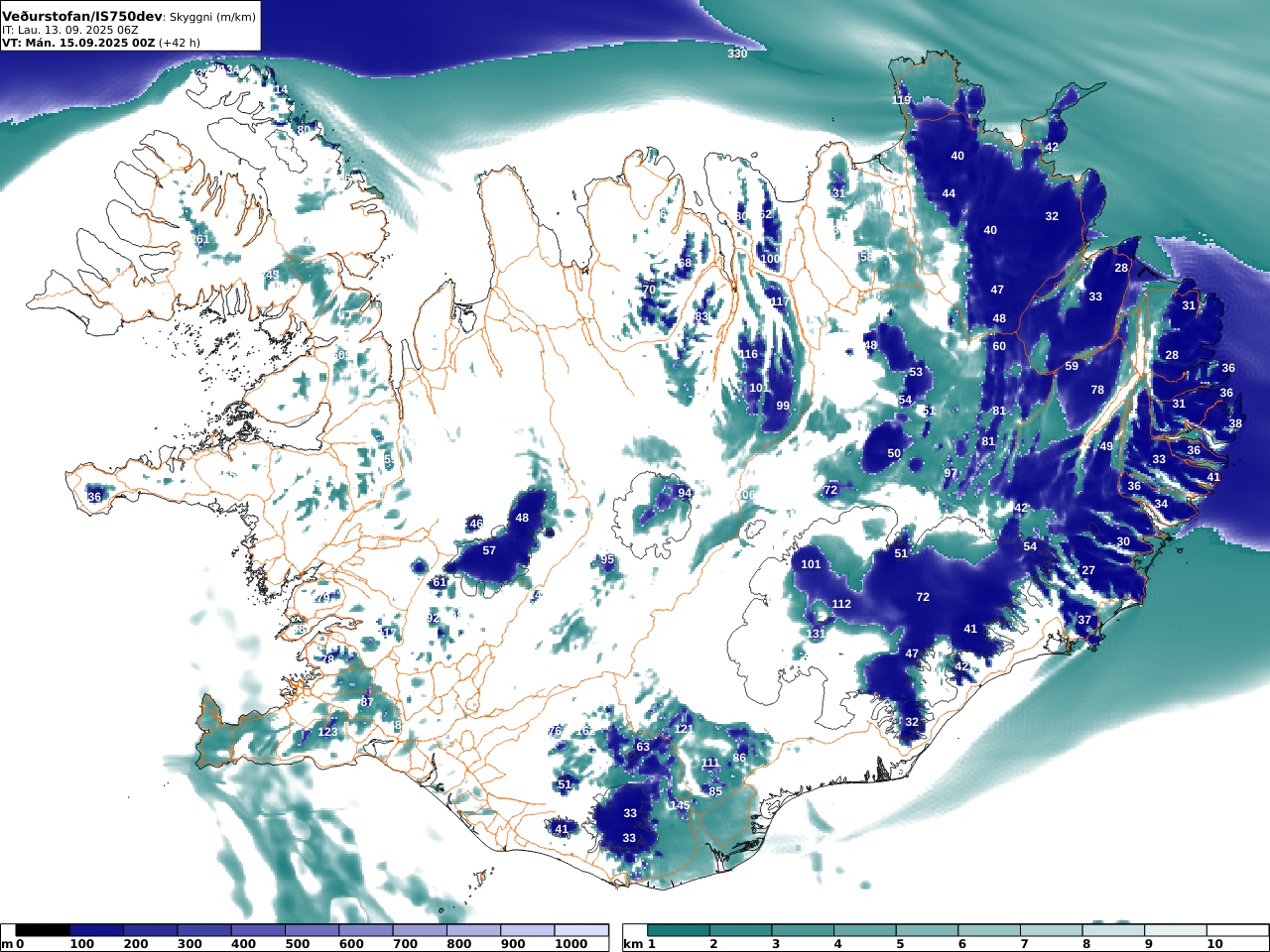The image size is (1270, 952).
Task: Click the 'm 0' legend label
Action: pyautogui.click(x=12, y=944)
